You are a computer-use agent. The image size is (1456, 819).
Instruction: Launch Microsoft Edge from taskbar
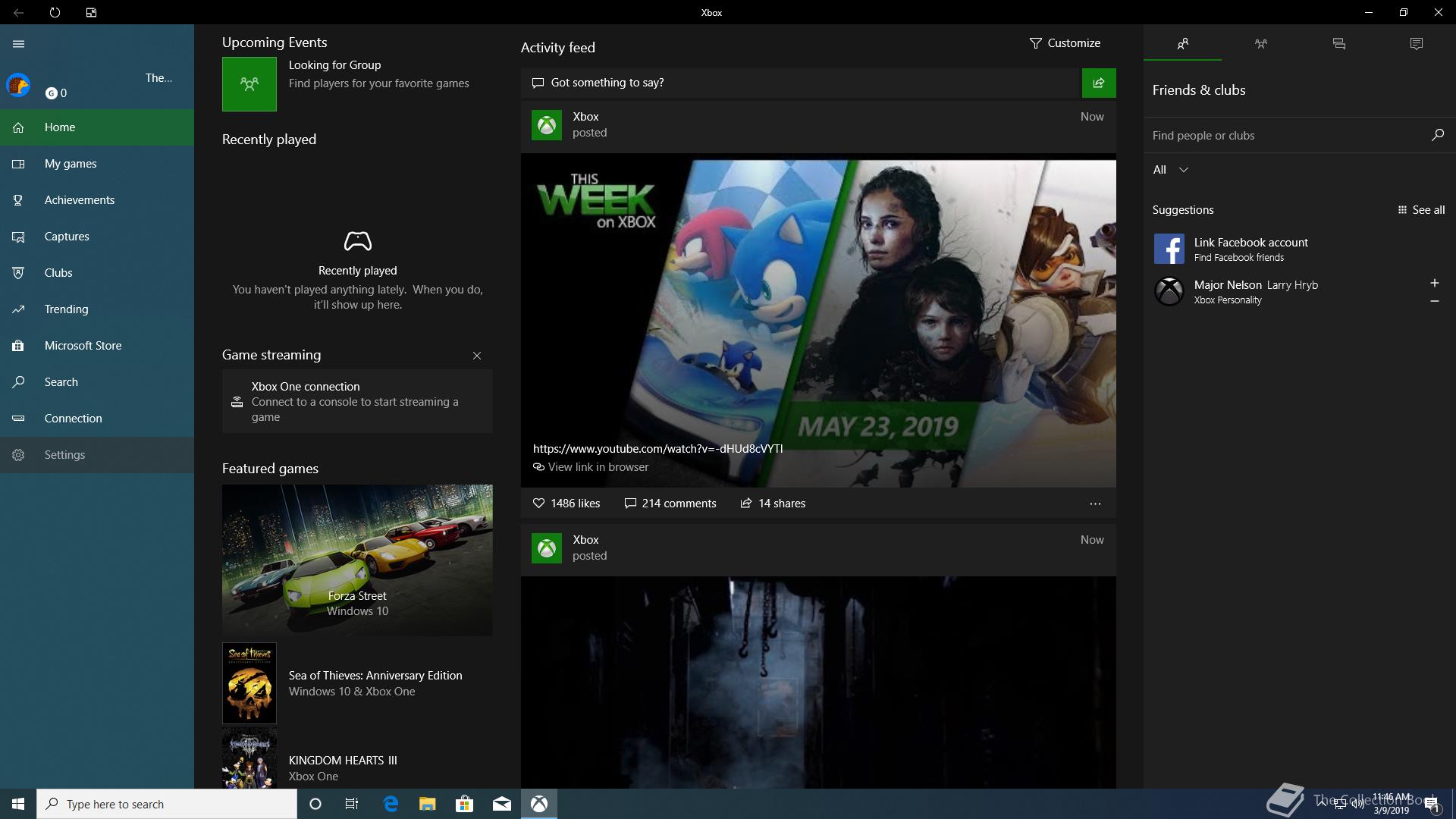click(x=391, y=804)
